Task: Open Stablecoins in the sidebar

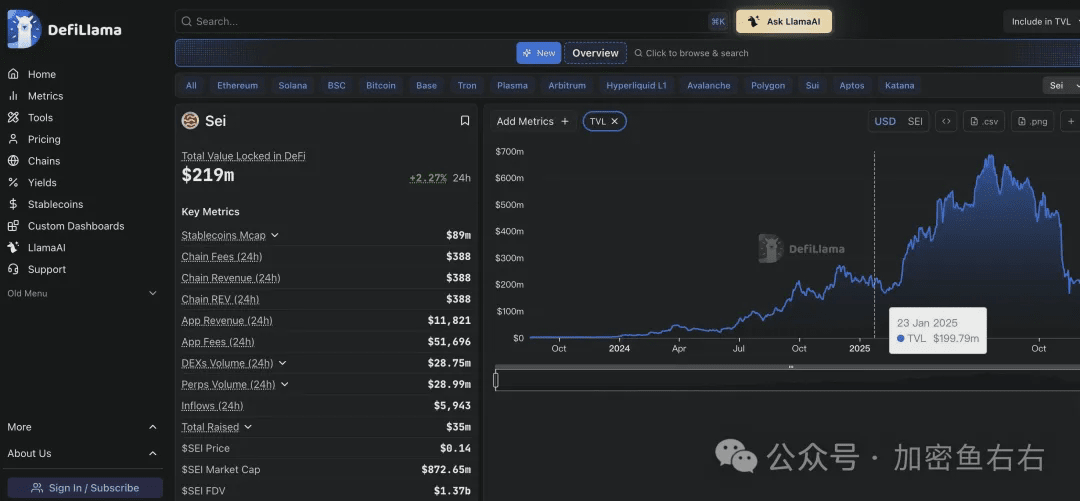Action: [55, 204]
